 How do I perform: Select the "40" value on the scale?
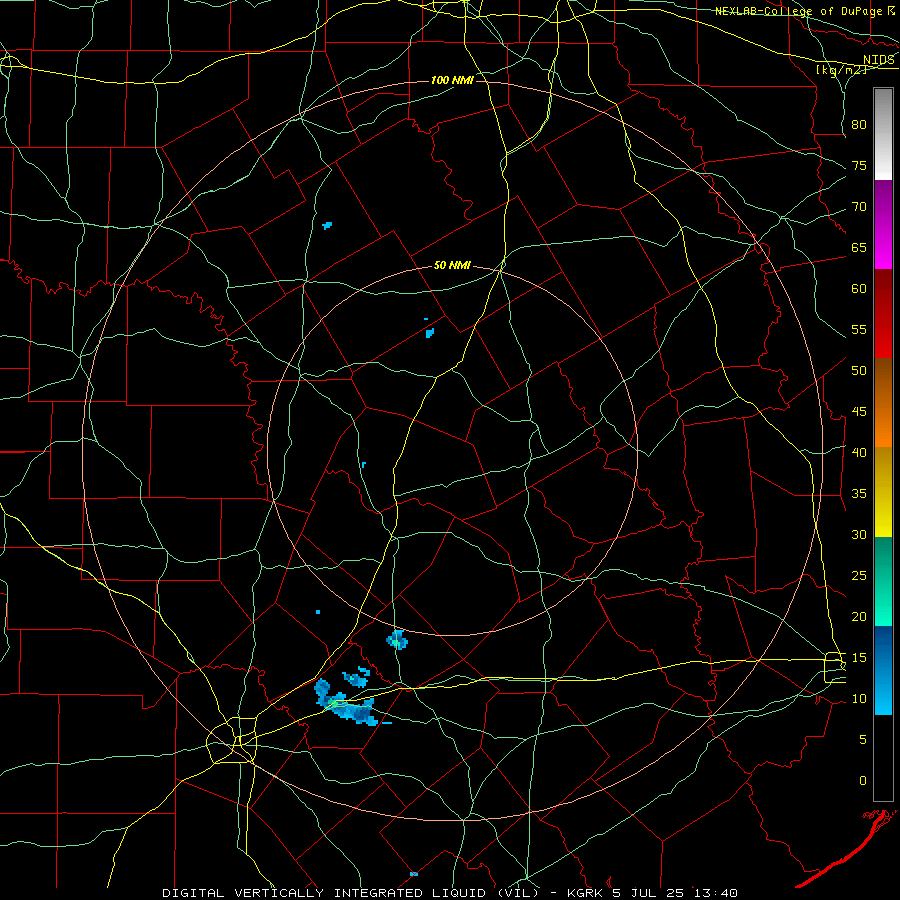[859, 452]
